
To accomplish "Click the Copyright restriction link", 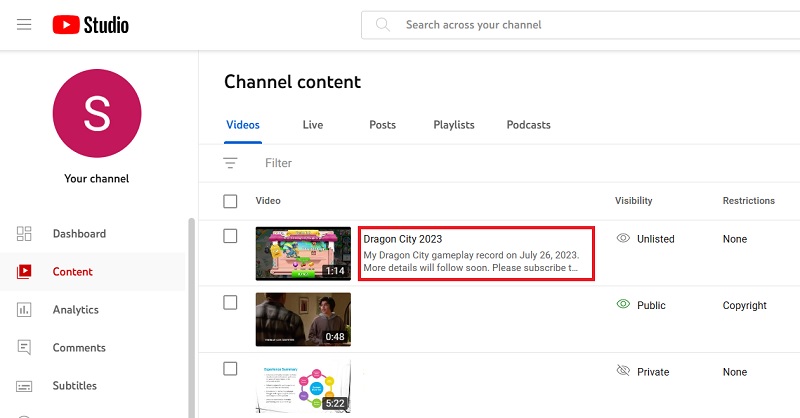I will pos(744,305).
